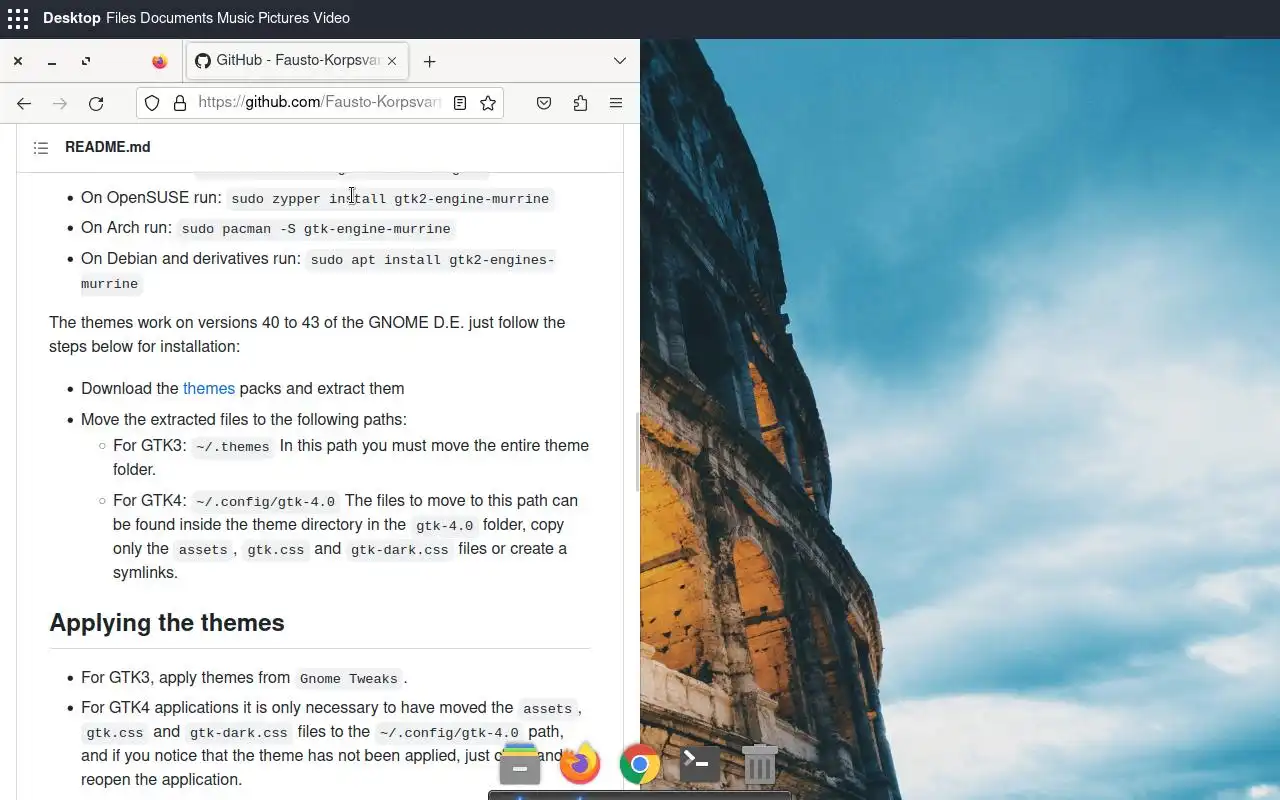The width and height of the screenshot is (1280, 800).
Task: Open the Music menu in top bar
Action: click(x=235, y=18)
